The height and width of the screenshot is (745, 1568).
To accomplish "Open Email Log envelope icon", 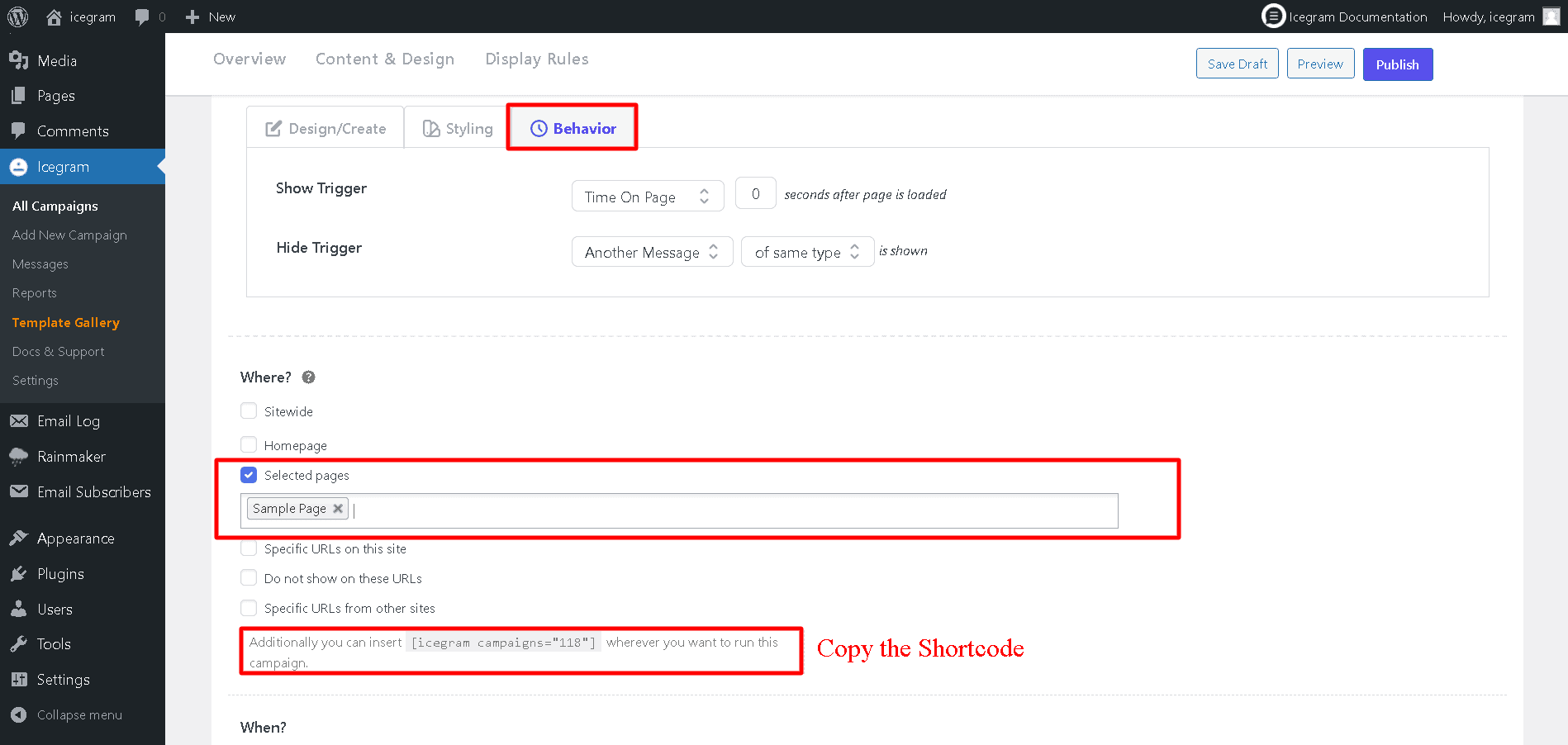I will click(19, 421).
